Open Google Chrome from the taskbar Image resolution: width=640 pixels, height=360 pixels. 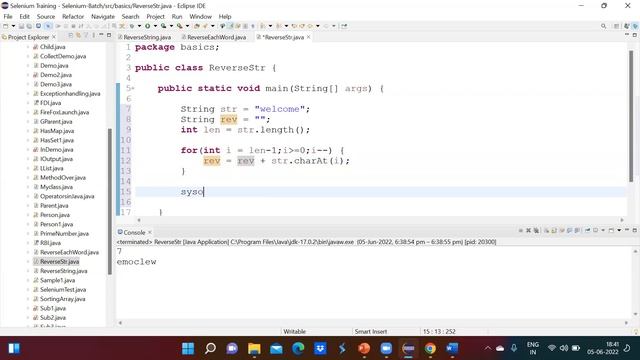coord(430,348)
